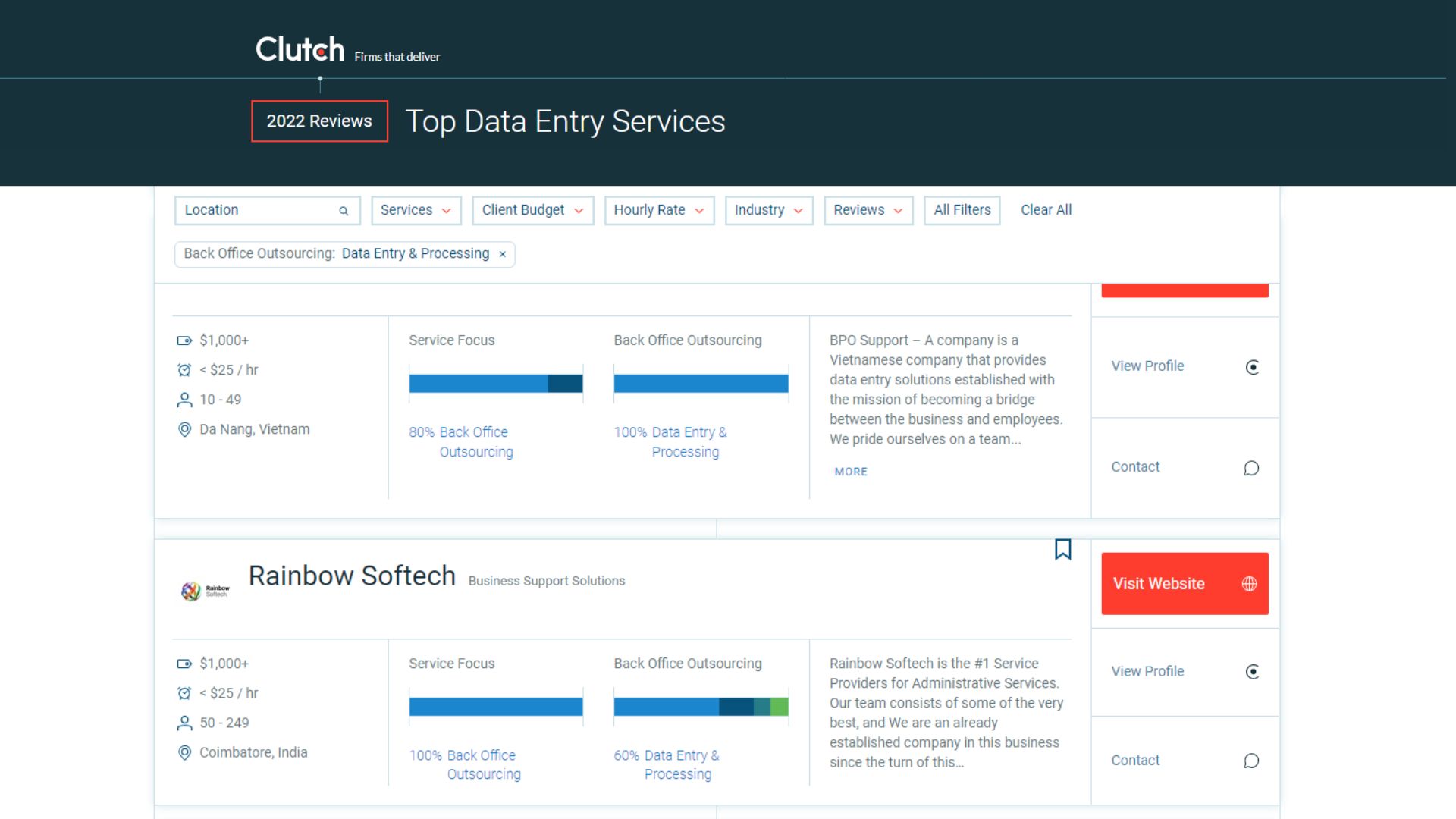Open the Reviews filter menu
The width and height of the screenshot is (1456, 819).
pyautogui.click(x=868, y=210)
